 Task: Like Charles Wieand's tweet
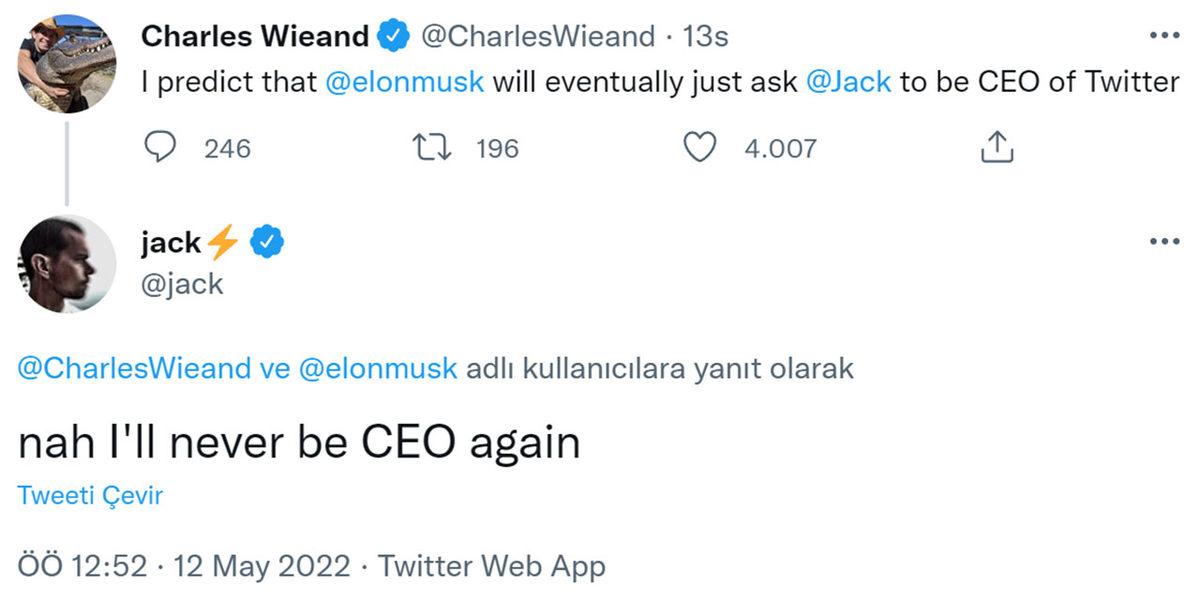pyautogui.click(x=701, y=147)
